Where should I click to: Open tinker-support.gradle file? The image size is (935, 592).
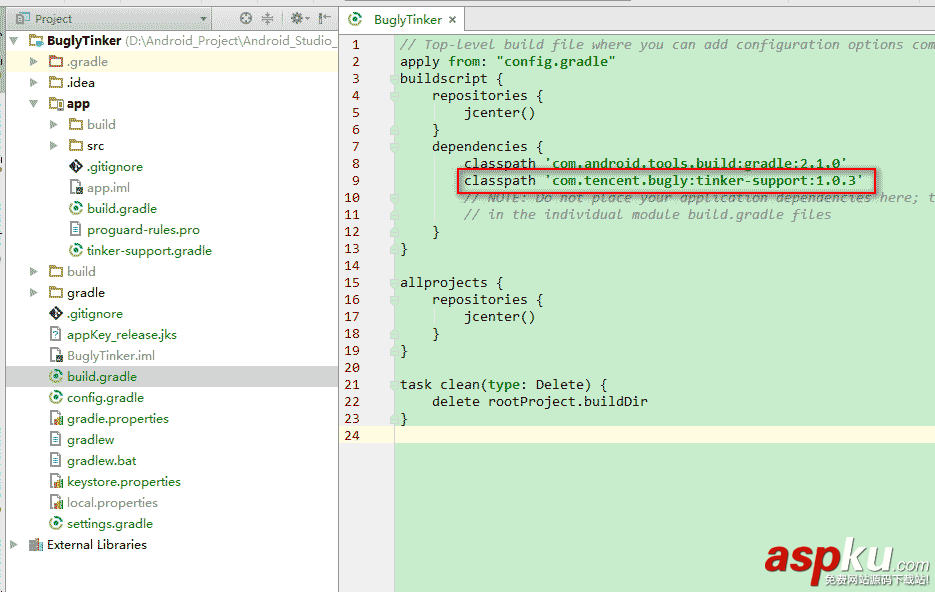pos(149,250)
